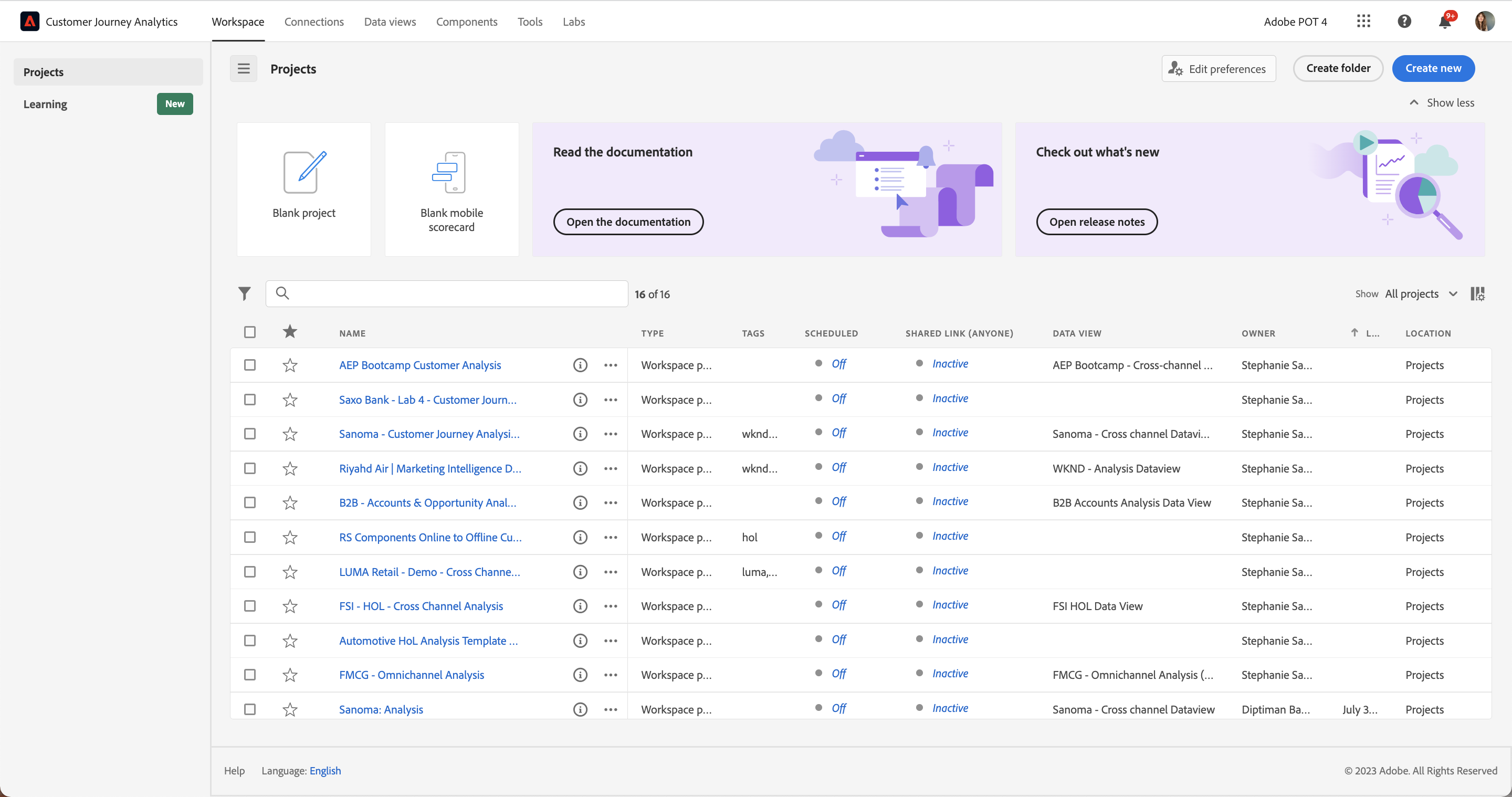Click the projects search field
The height and width of the screenshot is (797, 1512).
tap(447, 293)
